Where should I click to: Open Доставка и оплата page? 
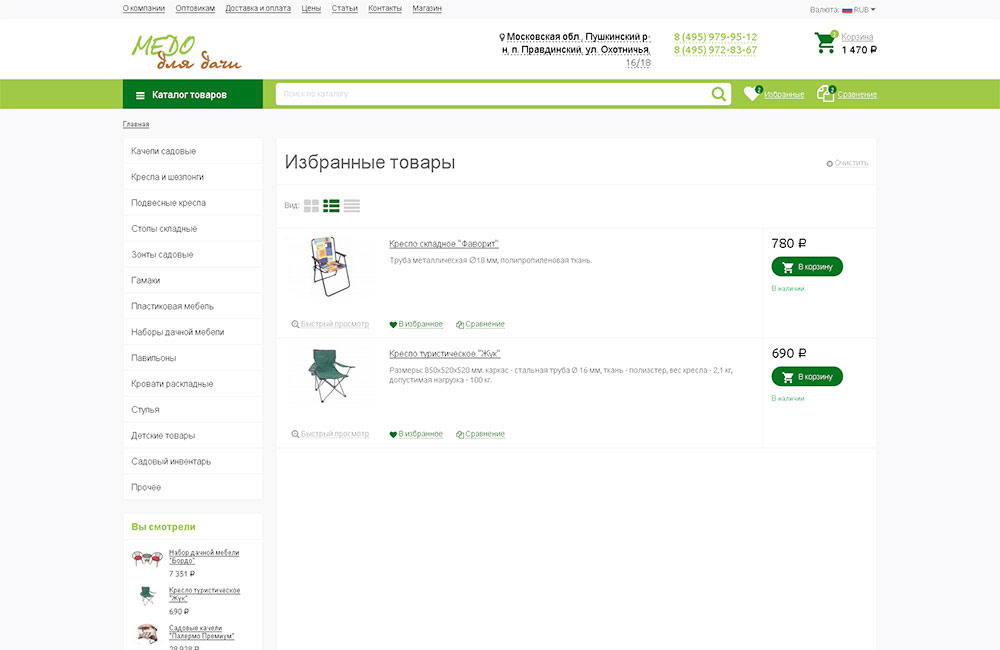pyautogui.click(x=258, y=8)
